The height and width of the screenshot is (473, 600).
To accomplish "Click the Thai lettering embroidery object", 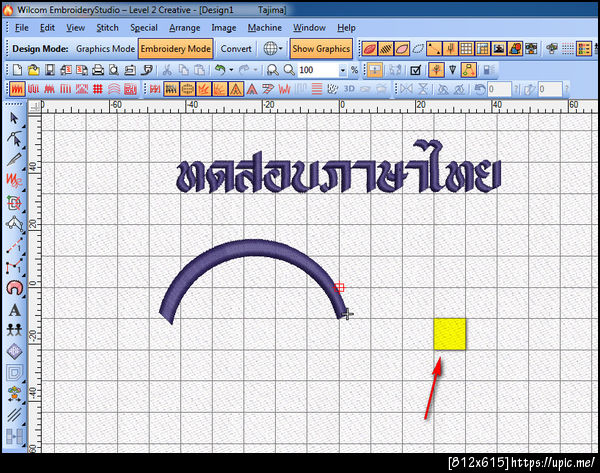I will pyautogui.click(x=339, y=167).
